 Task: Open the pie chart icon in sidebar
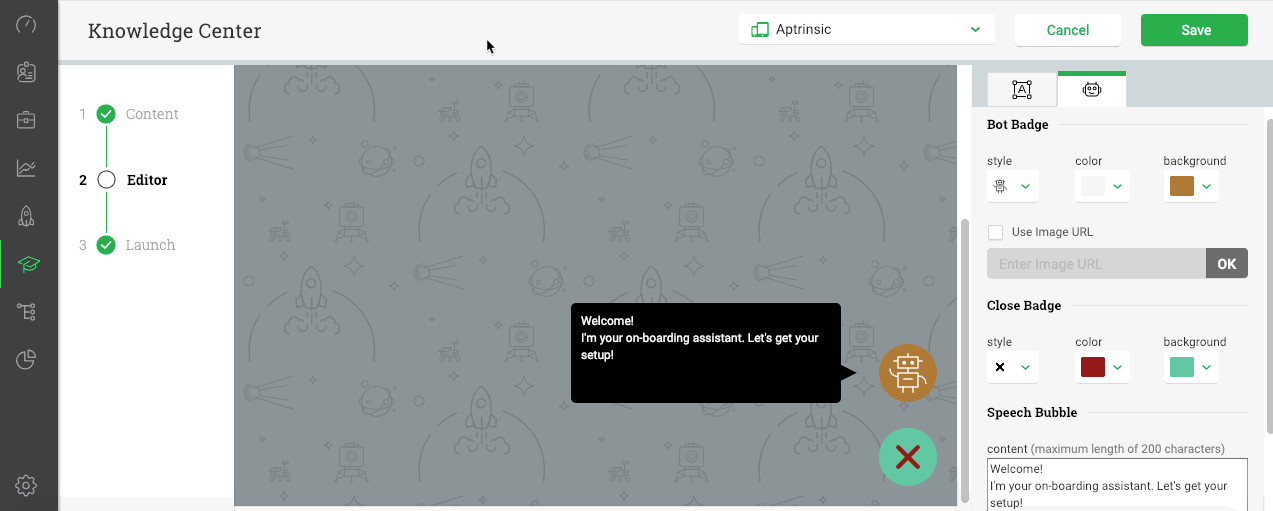tap(27, 360)
